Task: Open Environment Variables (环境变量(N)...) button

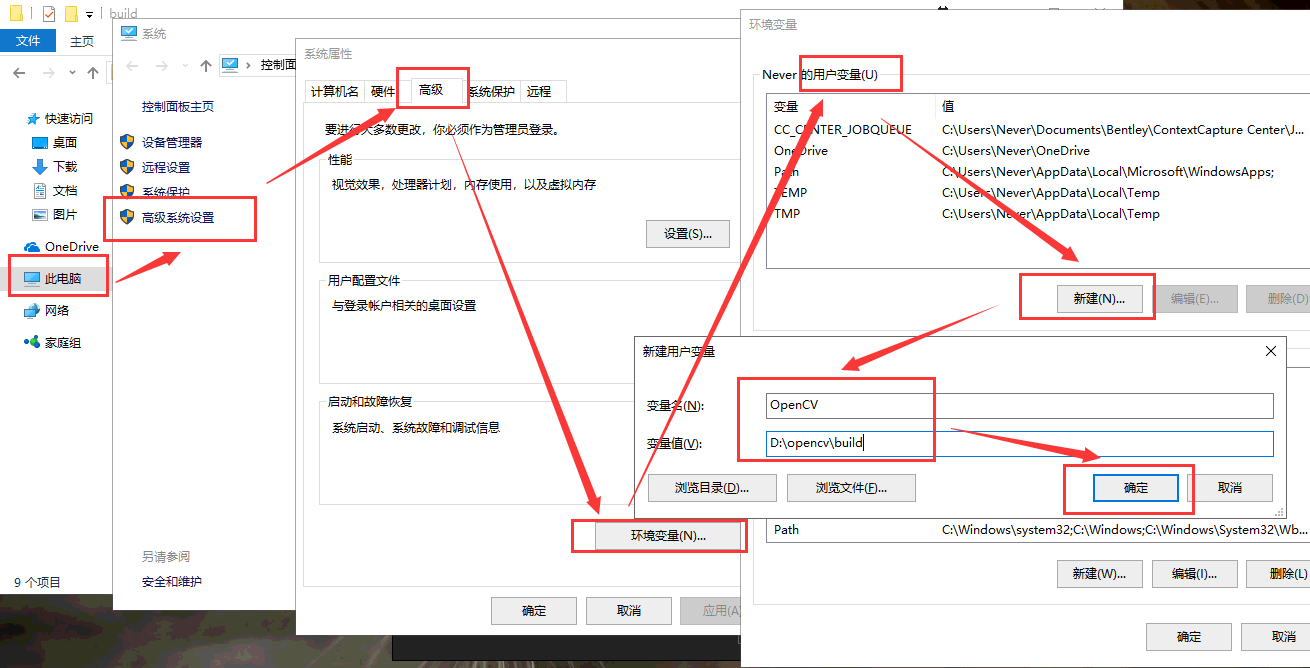Action: [x=669, y=536]
